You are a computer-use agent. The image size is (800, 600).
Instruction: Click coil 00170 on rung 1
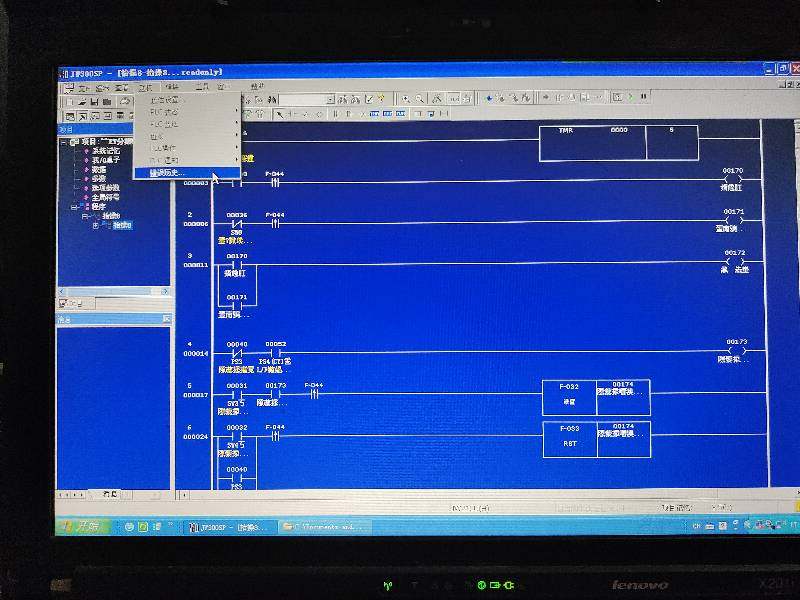coord(733,179)
